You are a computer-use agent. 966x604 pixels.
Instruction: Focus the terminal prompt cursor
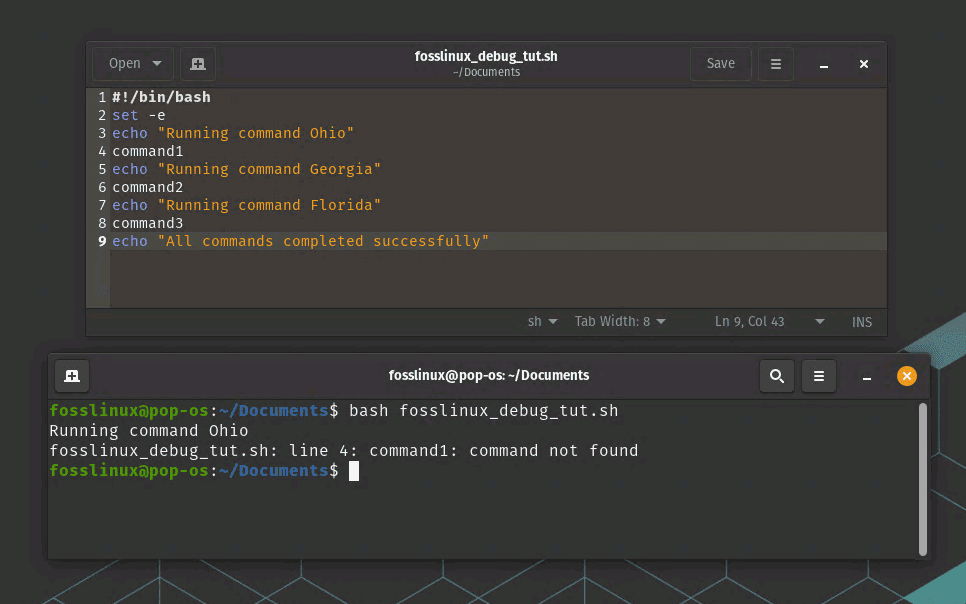354,471
